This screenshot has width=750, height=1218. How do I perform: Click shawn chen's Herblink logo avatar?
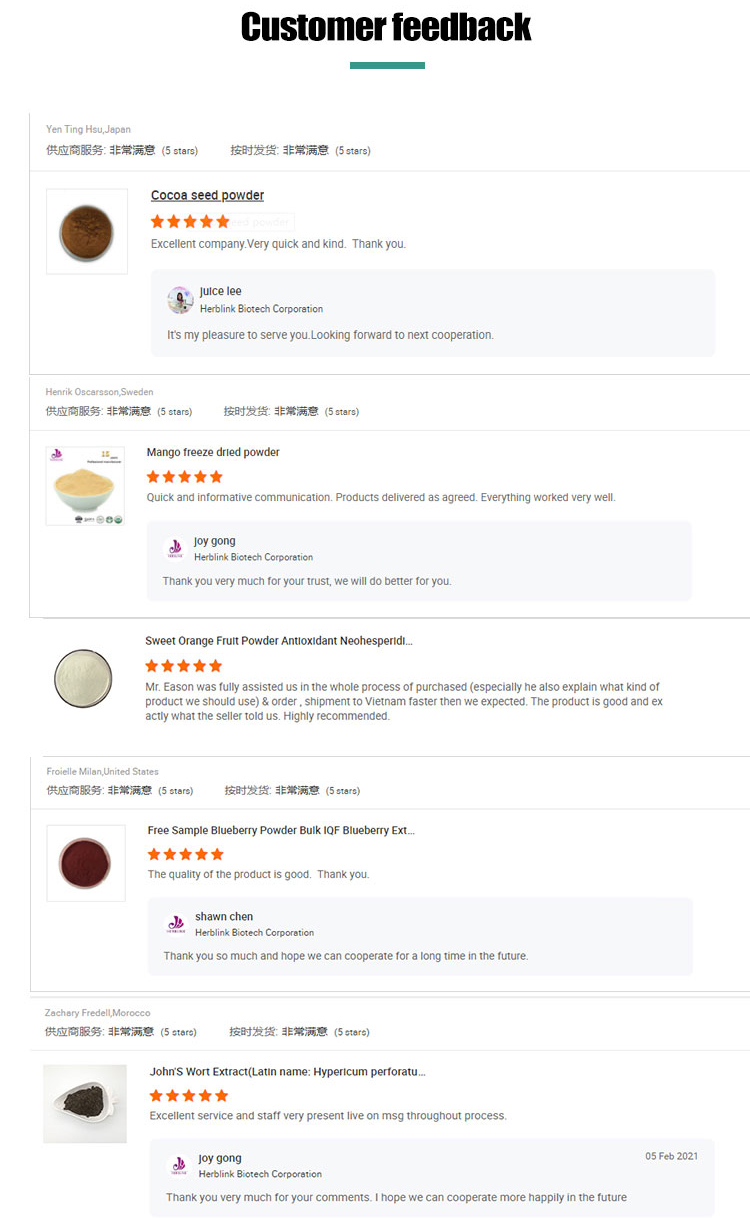click(x=176, y=924)
